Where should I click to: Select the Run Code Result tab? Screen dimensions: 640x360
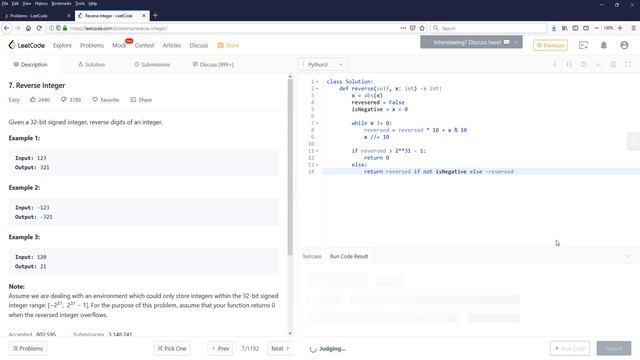point(349,256)
